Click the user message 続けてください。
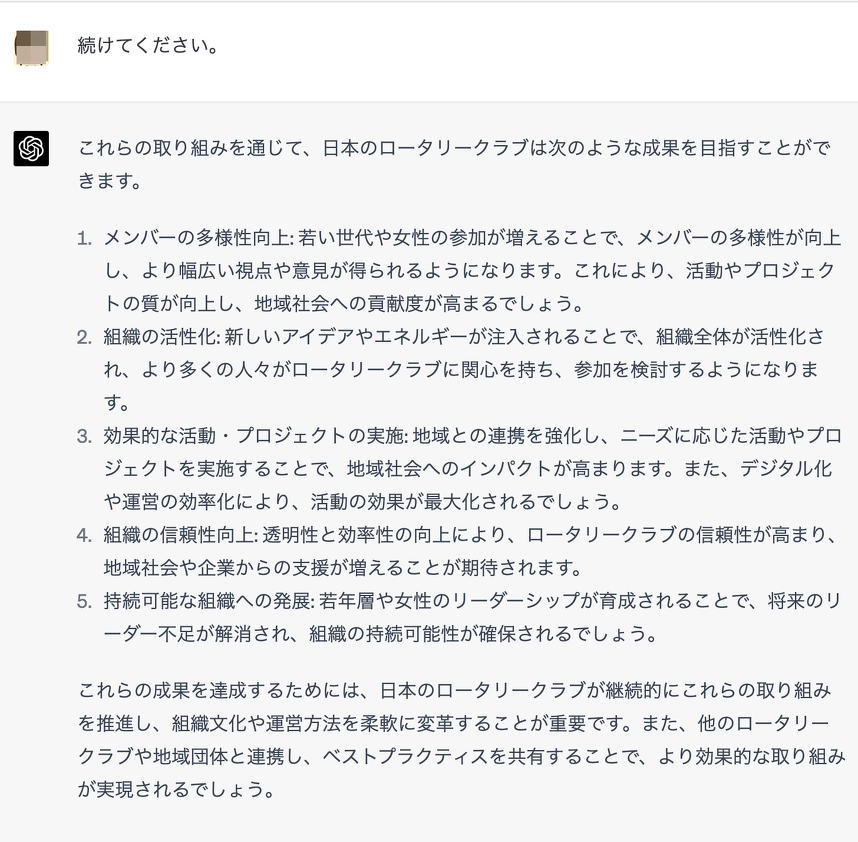858x842 pixels. (148, 46)
